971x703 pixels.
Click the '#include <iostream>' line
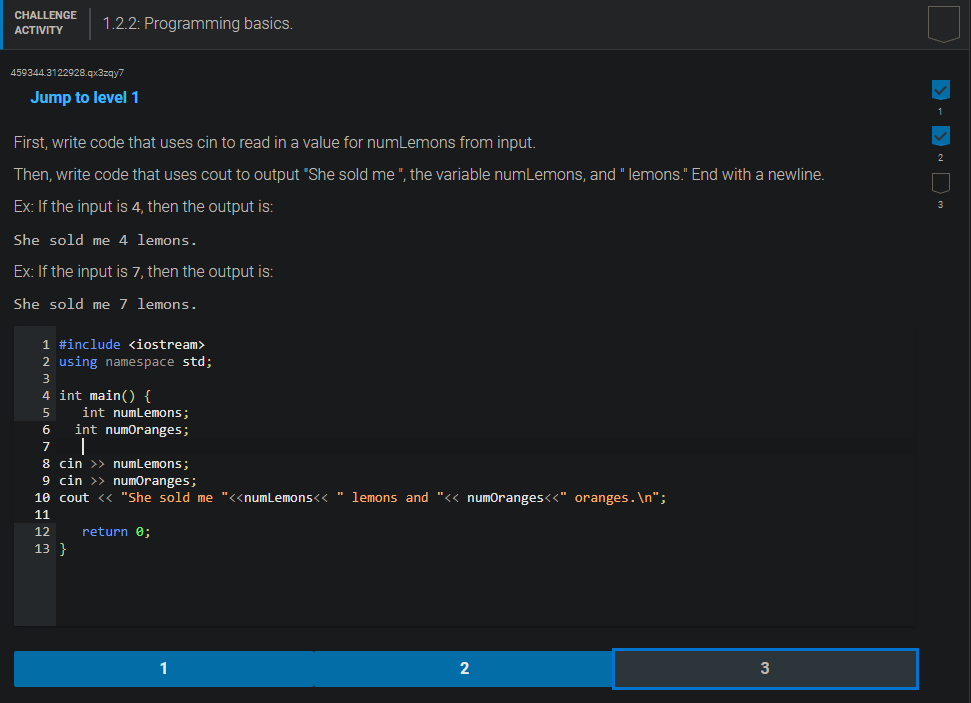click(132, 344)
